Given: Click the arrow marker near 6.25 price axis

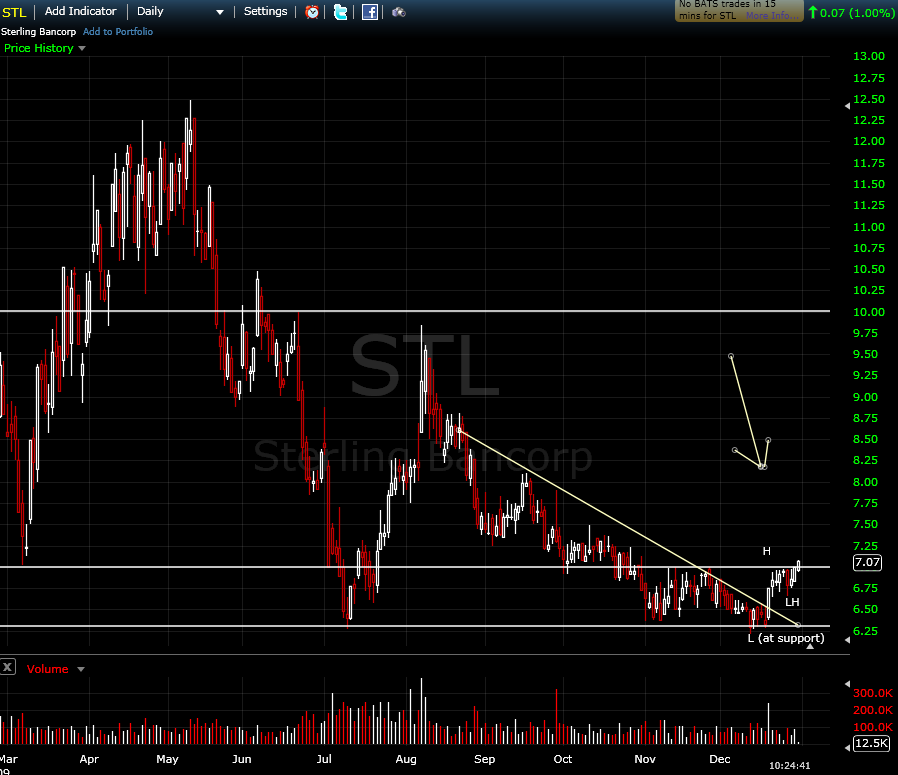Looking at the screenshot, I should coord(848,640).
